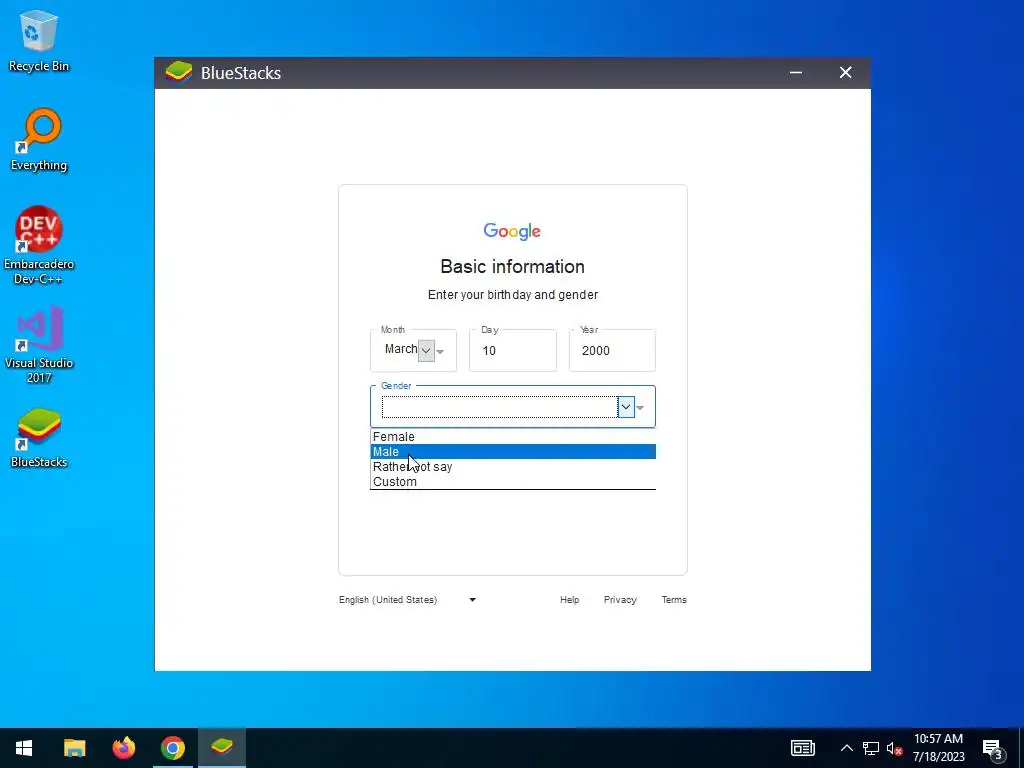Open the Terms link
This screenshot has width=1024, height=768.
674,600
